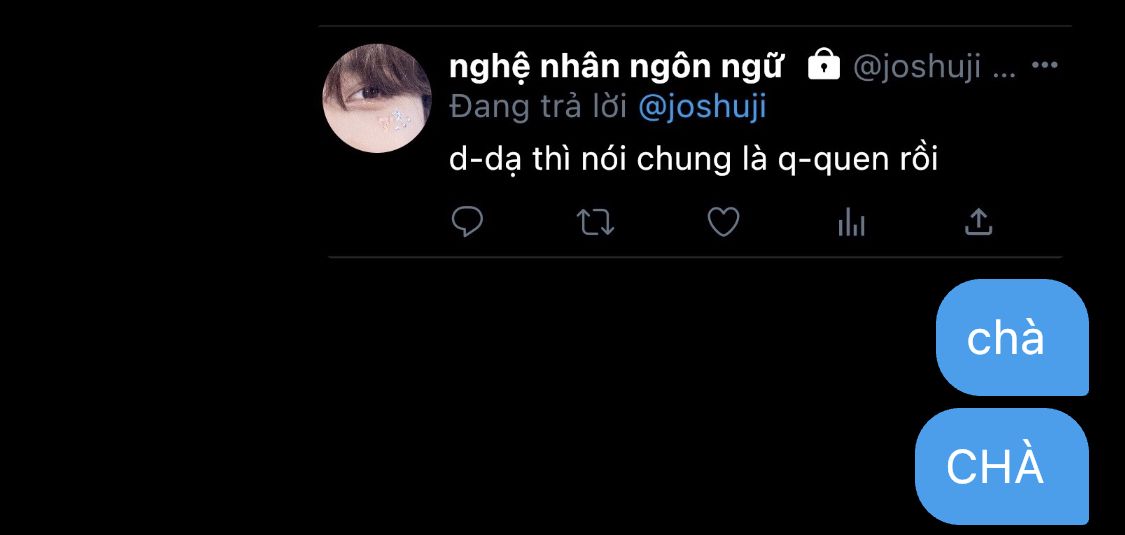Viewport: 1125px width, 535px height.
Task: Click the protected account lock icon
Action: [x=824, y=65]
